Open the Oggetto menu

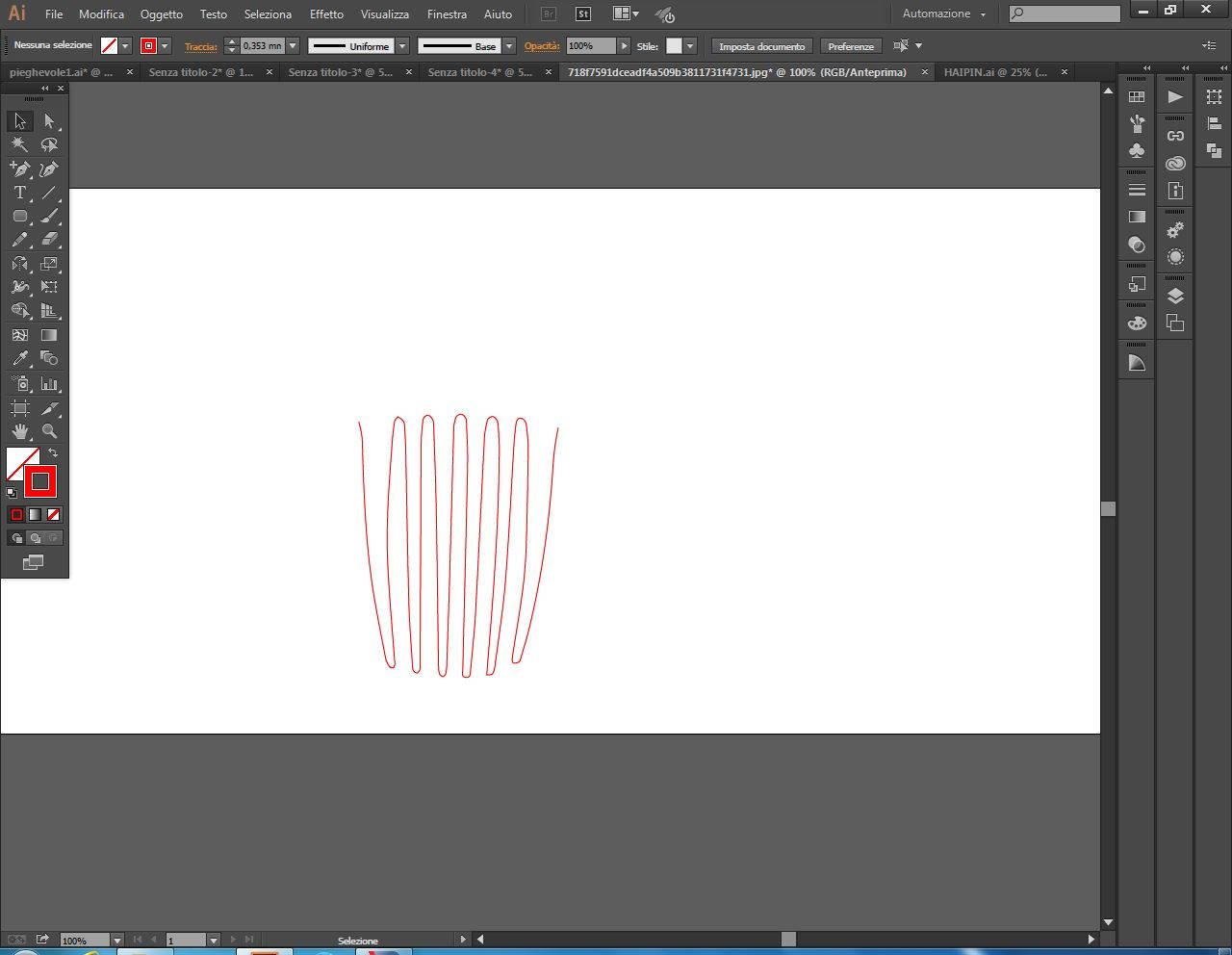pos(161,14)
